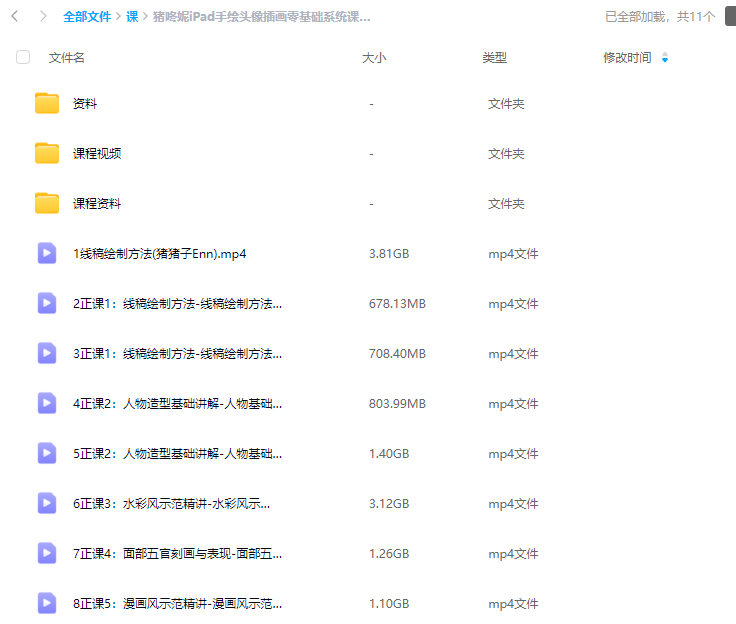This screenshot has width=736, height=624.
Task: Navigate to 课 breadcrumb folder
Action: [132, 17]
